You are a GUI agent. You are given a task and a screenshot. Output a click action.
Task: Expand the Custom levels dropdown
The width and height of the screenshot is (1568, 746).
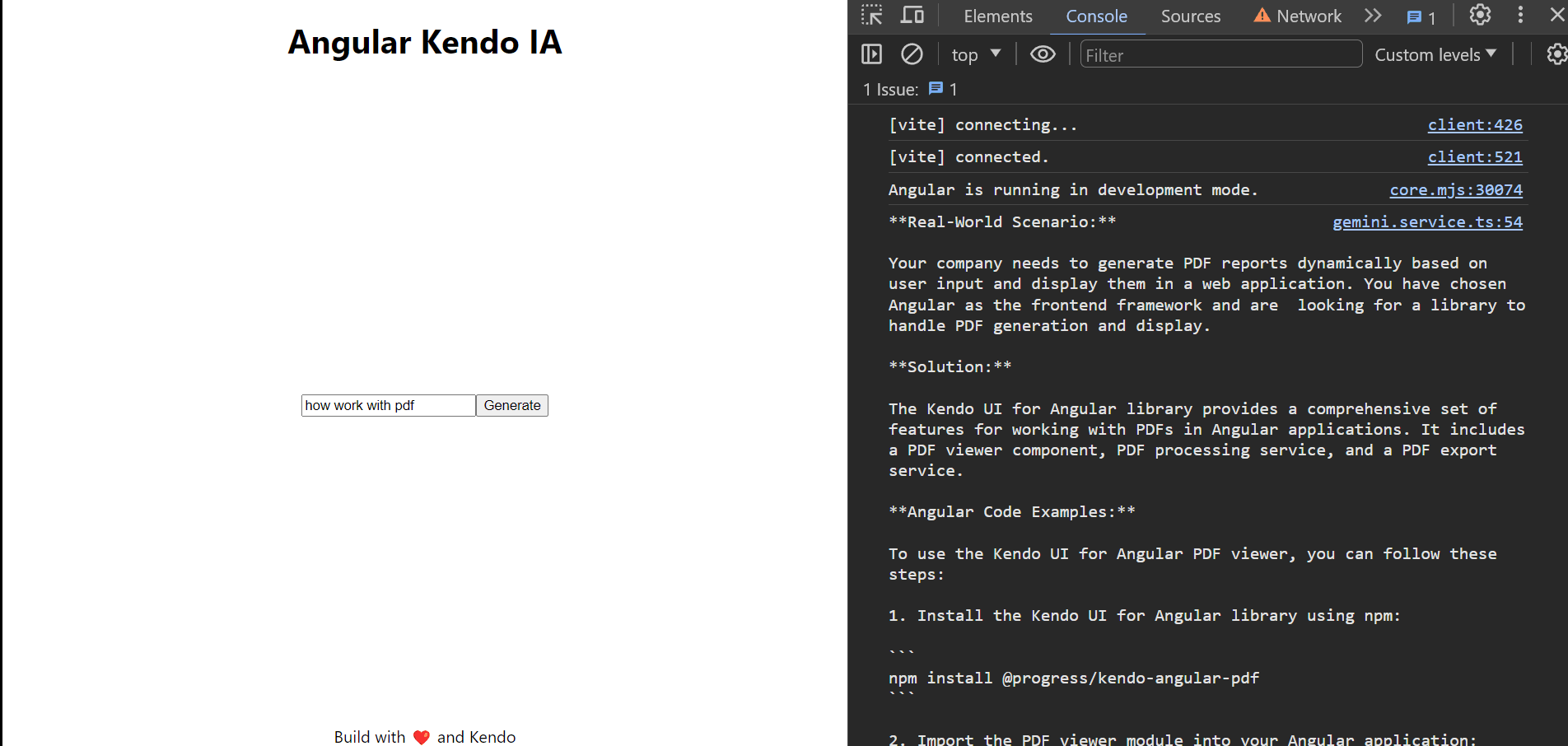(1435, 55)
